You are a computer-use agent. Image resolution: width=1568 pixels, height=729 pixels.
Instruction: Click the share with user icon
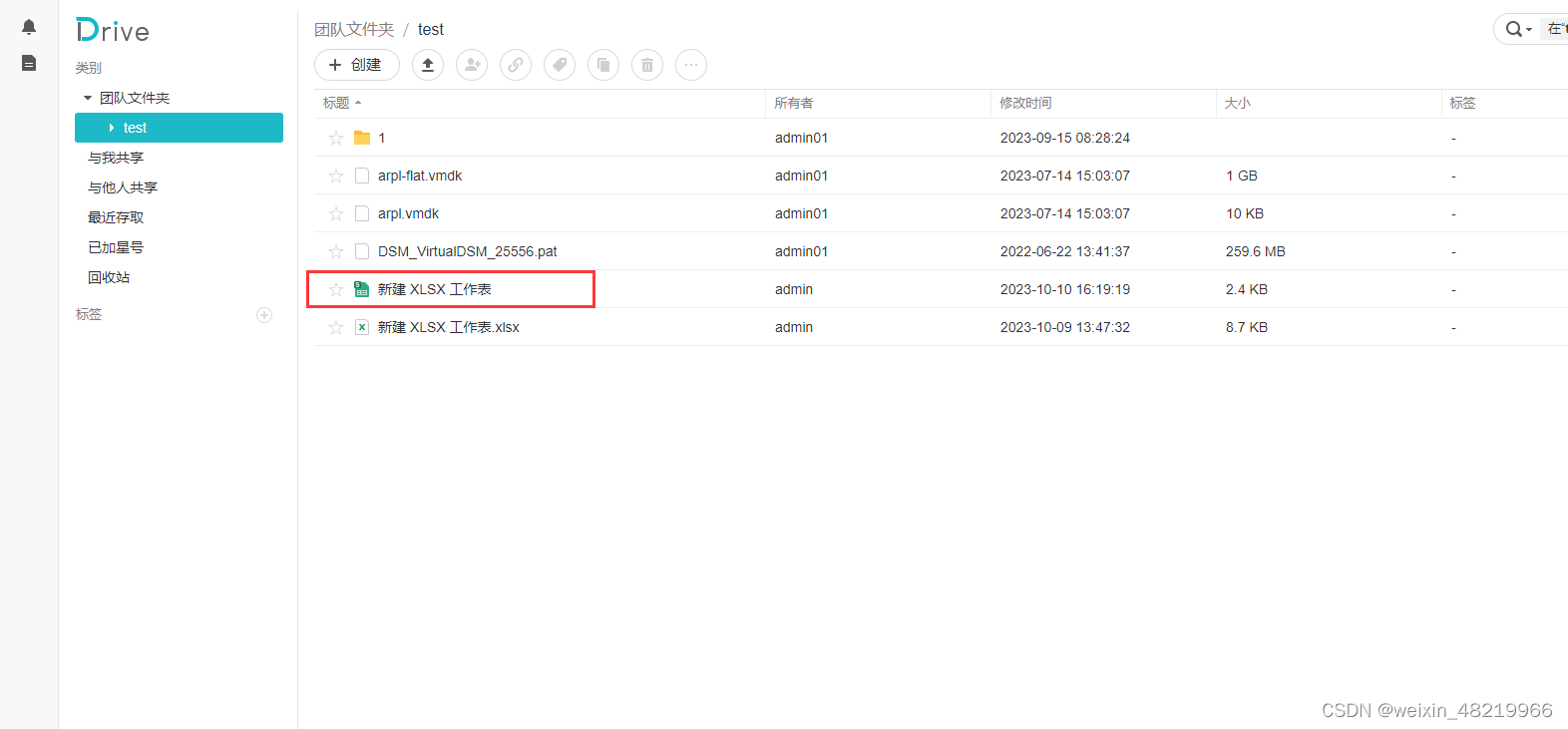point(472,65)
